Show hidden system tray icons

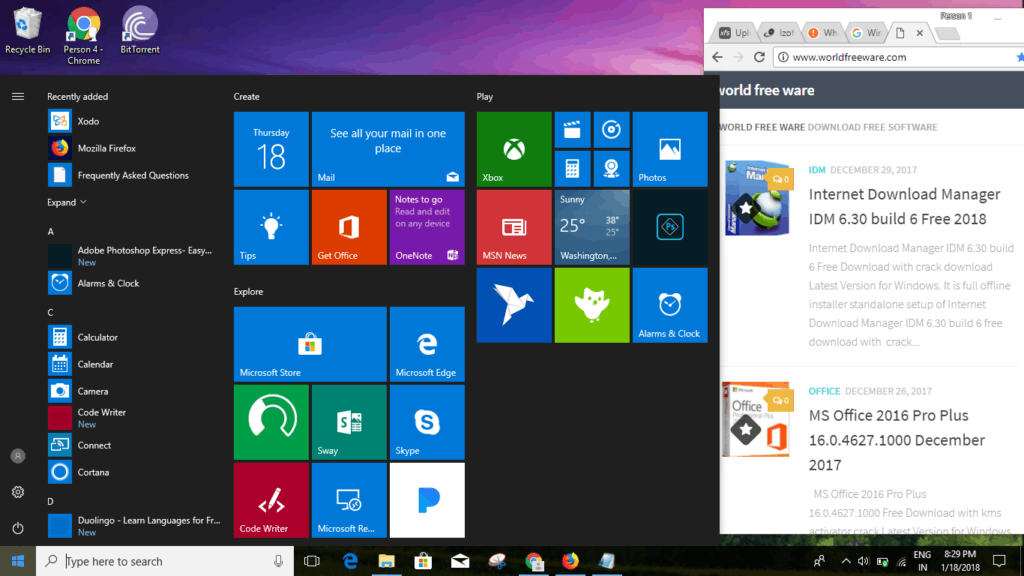(x=846, y=561)
